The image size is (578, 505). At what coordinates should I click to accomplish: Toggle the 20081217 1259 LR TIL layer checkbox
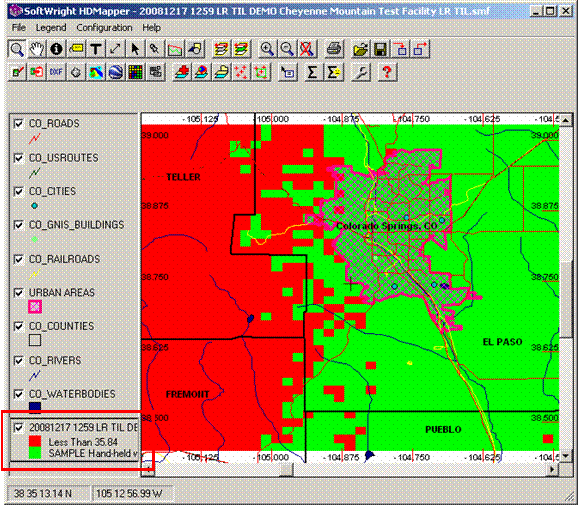click(x=18, y=428)
